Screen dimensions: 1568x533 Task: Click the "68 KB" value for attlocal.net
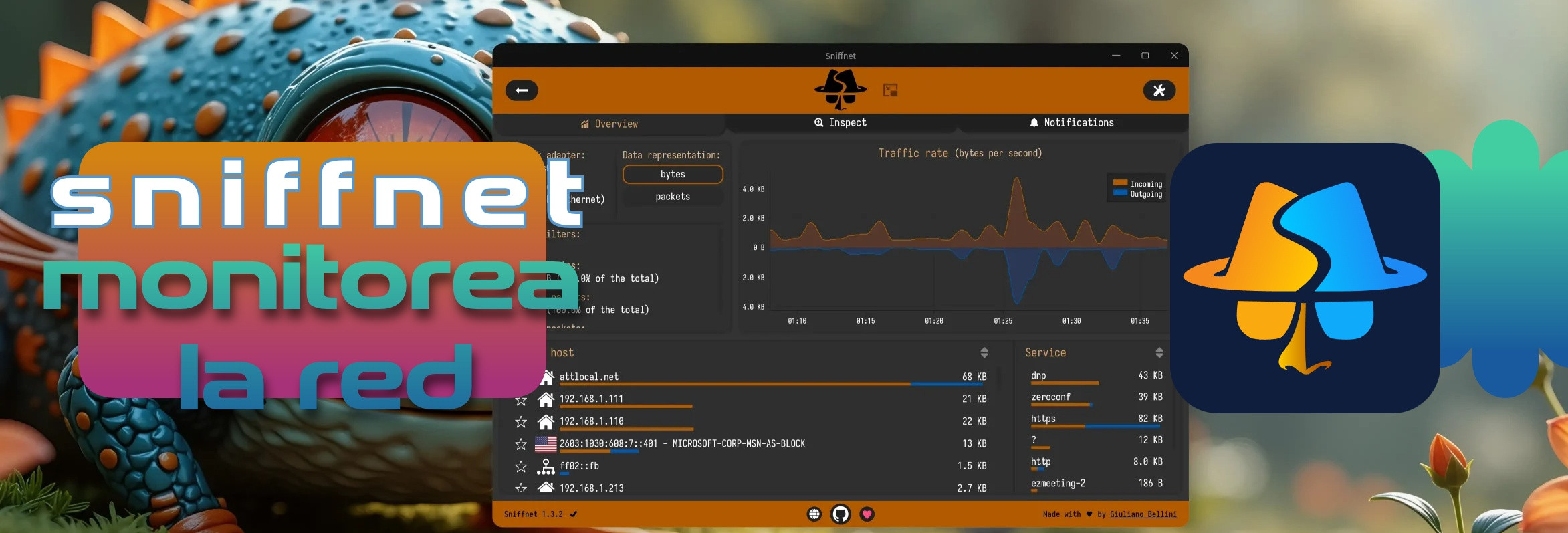[974, 377]
